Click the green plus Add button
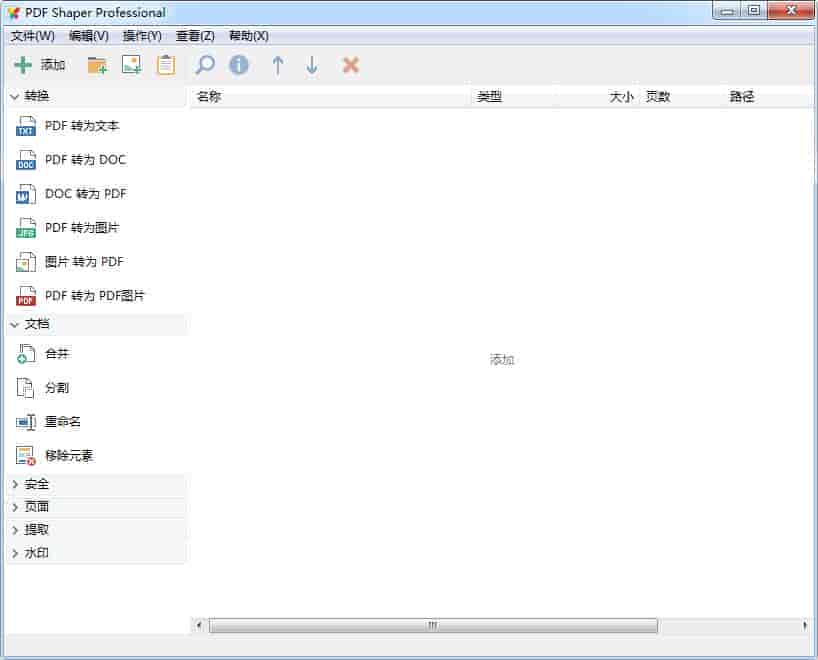 pos(39,65)
